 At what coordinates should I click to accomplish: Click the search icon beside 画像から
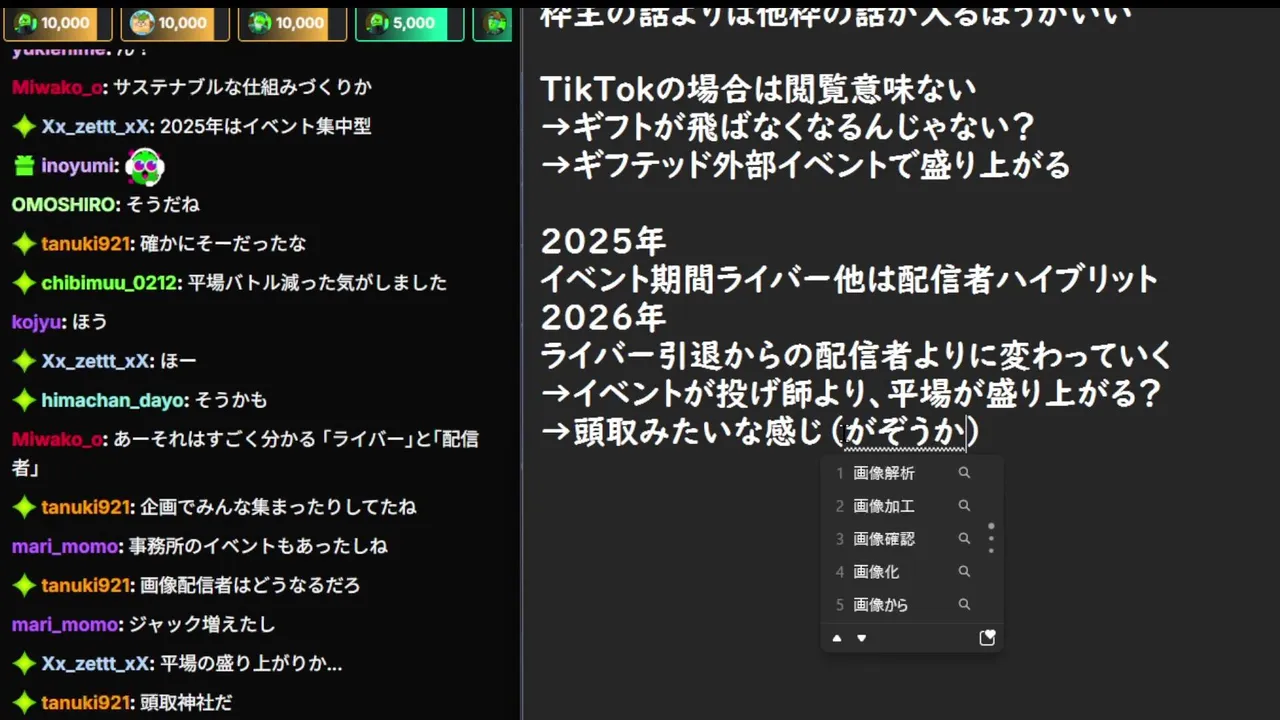(964, 605)
